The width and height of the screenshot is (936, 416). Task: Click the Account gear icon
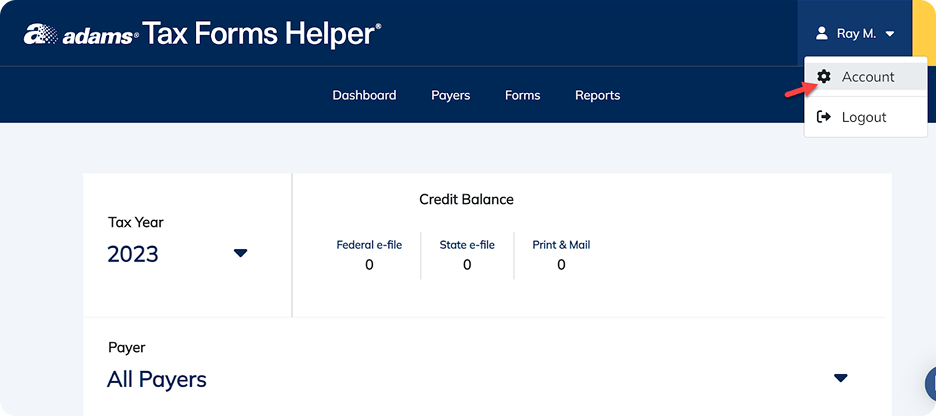tap(824, 76)
